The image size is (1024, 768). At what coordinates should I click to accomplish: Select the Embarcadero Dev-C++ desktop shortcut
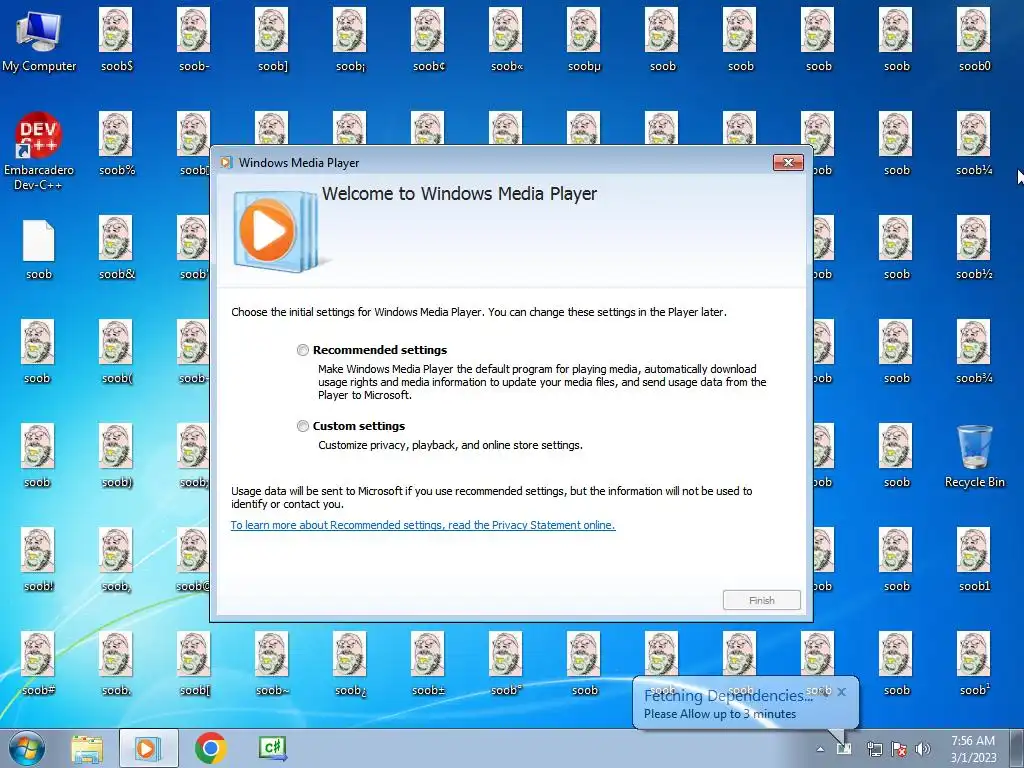pos(39,152)
